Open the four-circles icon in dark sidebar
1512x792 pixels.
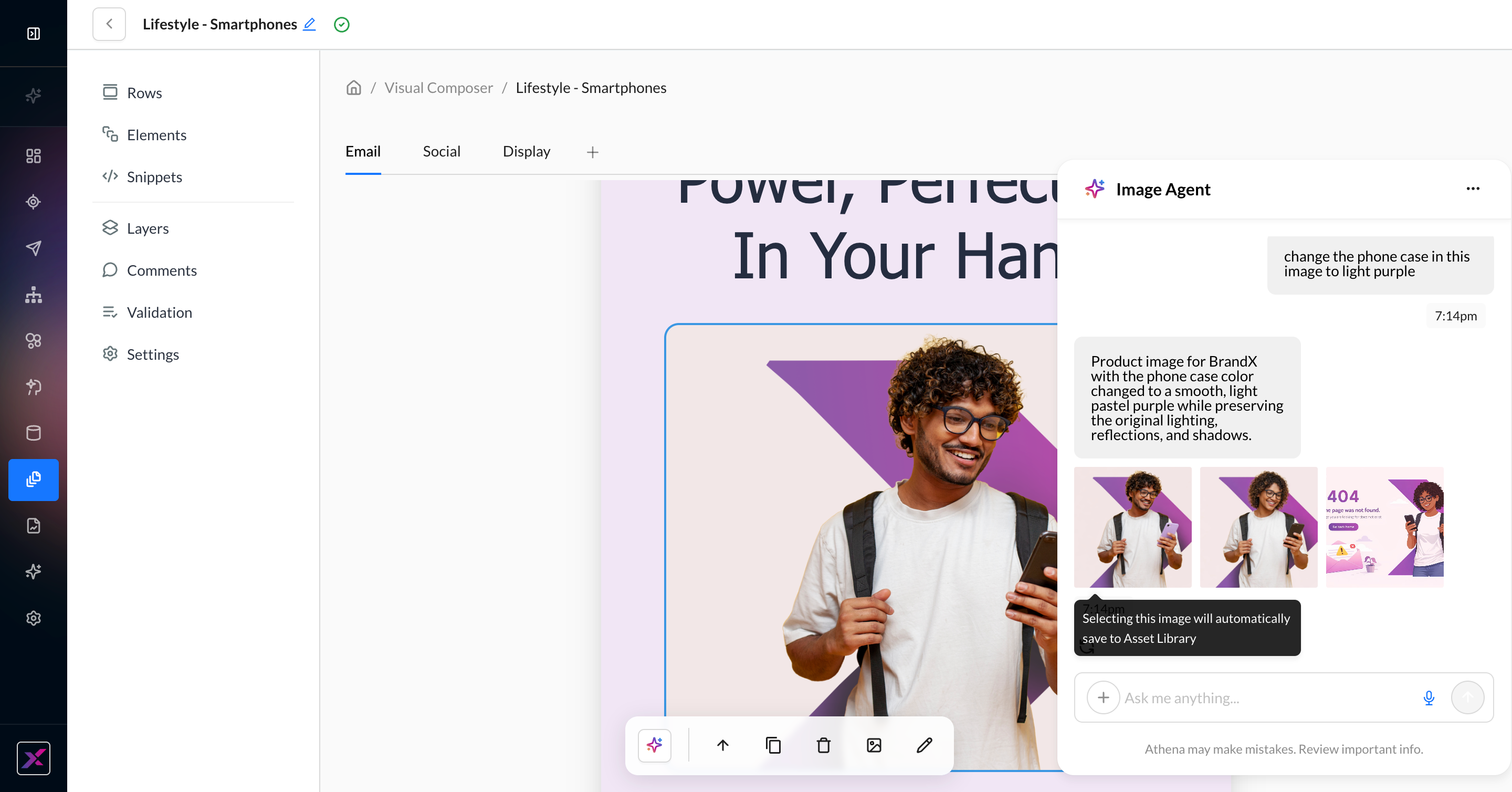coord(34,341)
